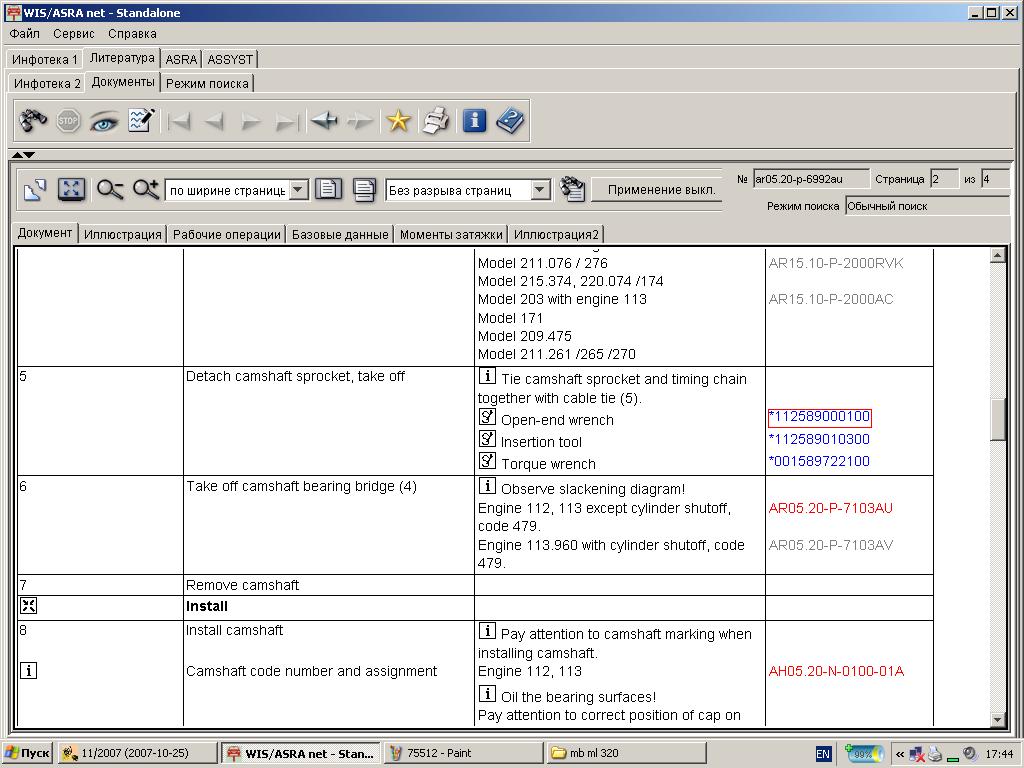This screenshot has height=768, width=1024.
Task: Zoom in with magnifier plus icon
Action: click(146, 189)
